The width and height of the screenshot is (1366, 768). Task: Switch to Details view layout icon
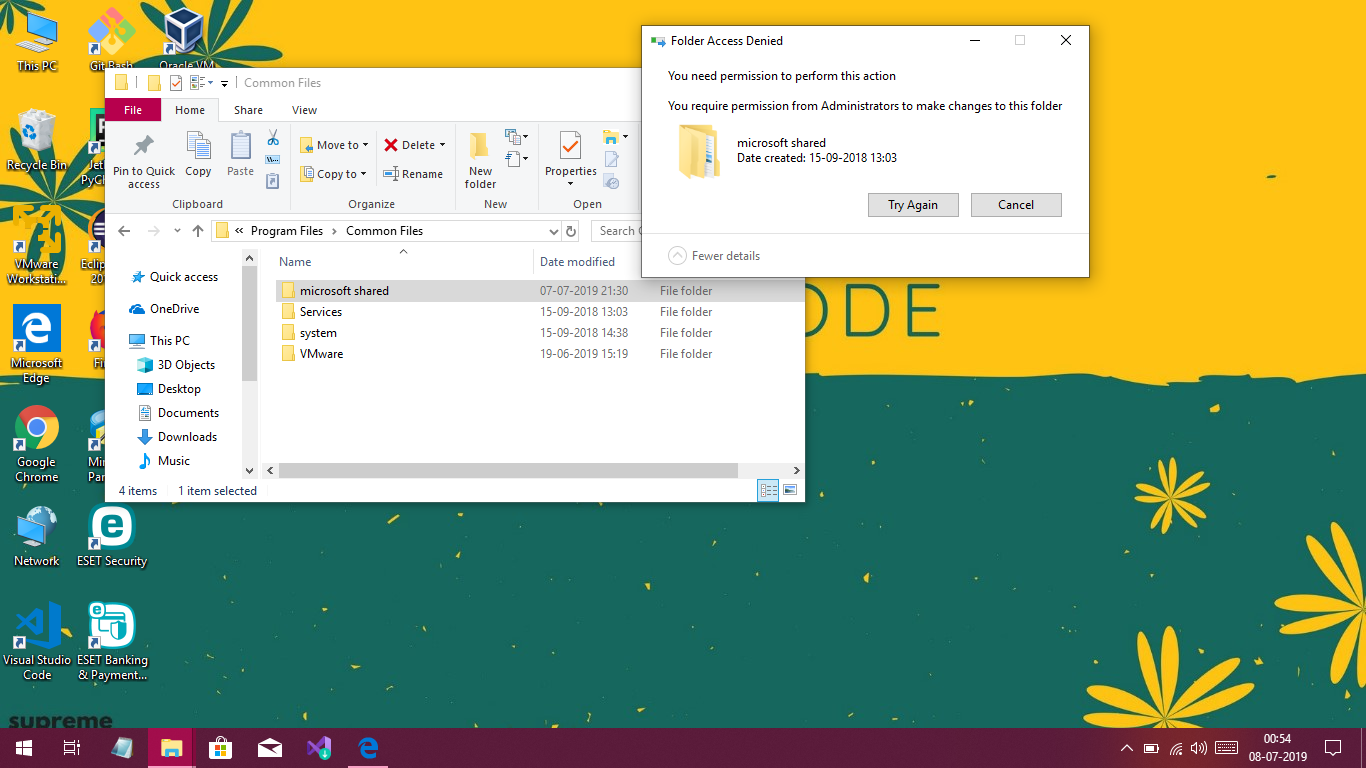pyautogui.click(x=768, y=490)
